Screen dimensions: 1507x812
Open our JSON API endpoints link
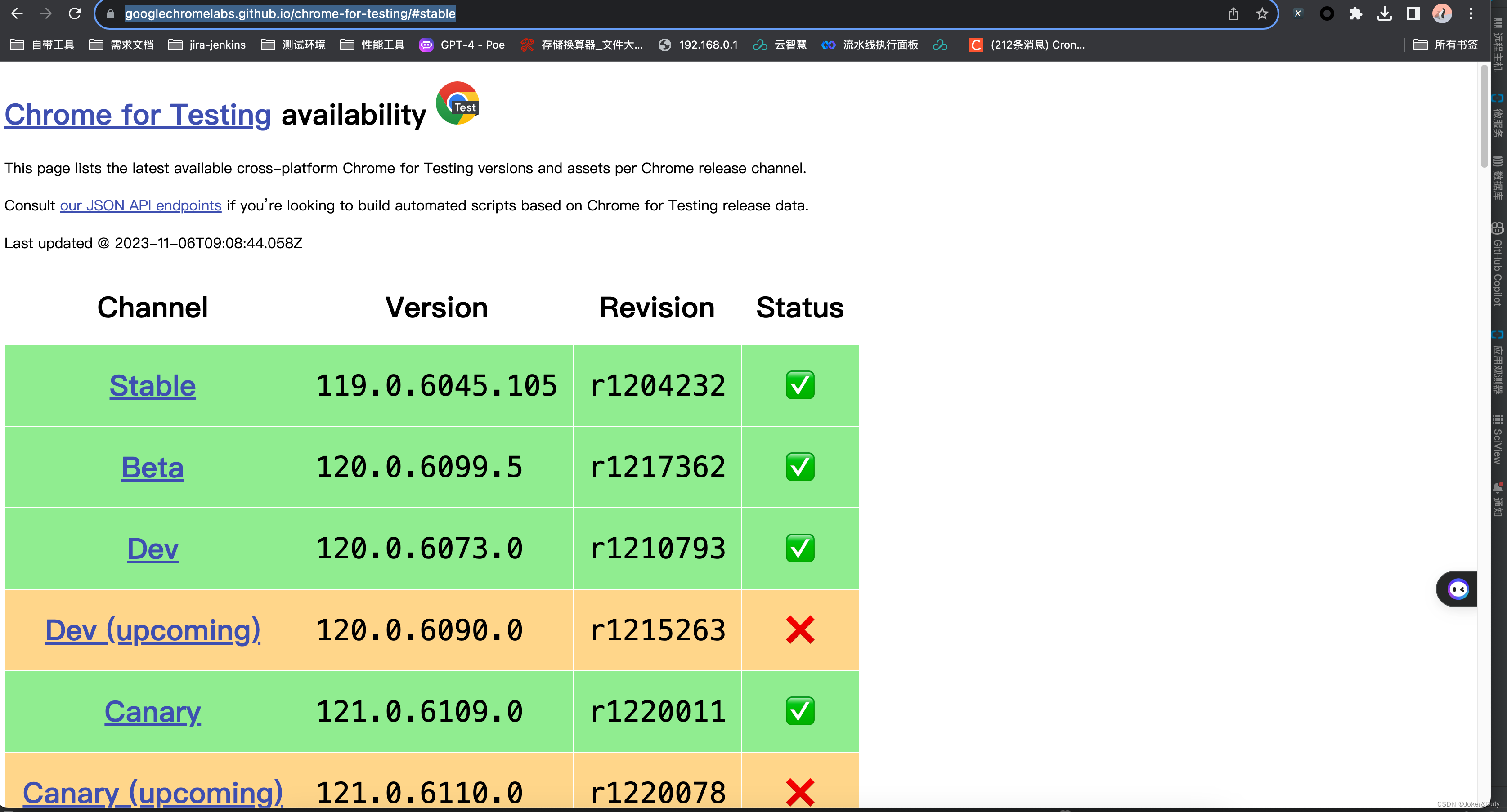(140, 206)
